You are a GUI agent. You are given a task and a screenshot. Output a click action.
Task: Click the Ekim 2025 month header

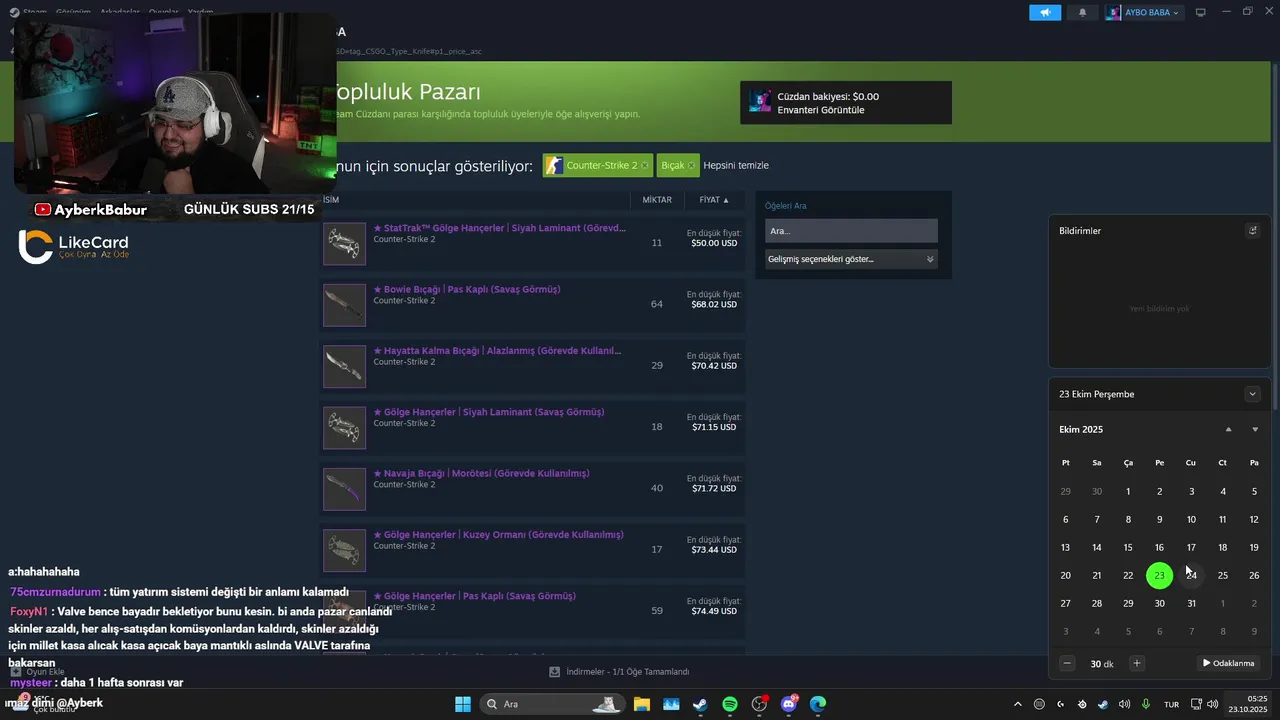click(x=1081, y=429)
